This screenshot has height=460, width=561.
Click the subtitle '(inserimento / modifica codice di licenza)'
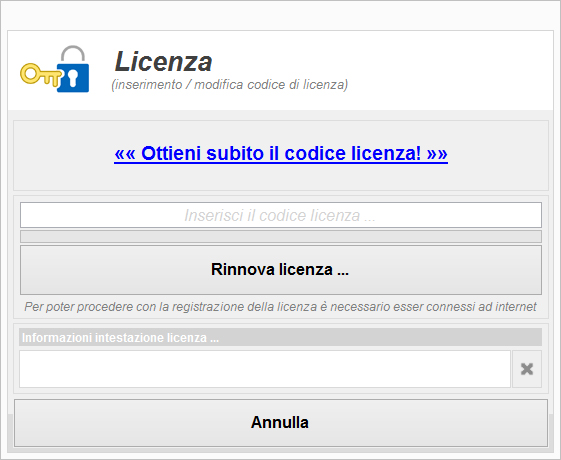(230, 85)
